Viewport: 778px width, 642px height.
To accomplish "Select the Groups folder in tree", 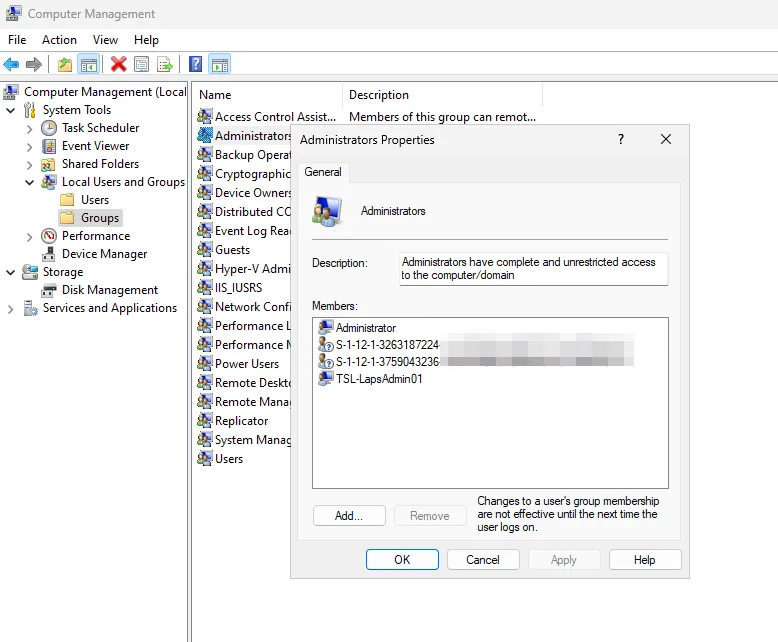I will click(90, 218).
